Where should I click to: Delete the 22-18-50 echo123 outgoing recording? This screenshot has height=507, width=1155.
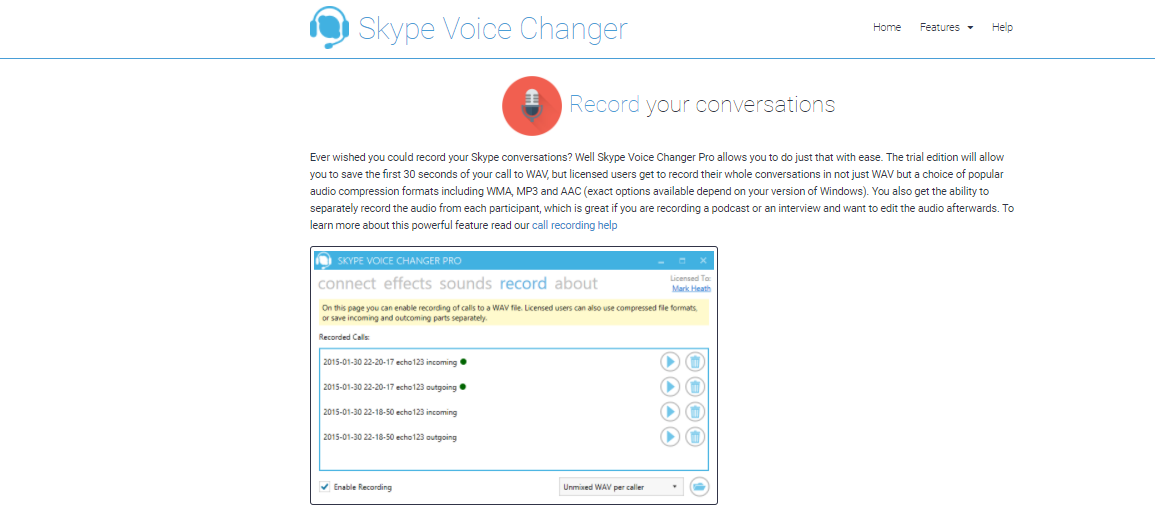click(x=695, y=437)
